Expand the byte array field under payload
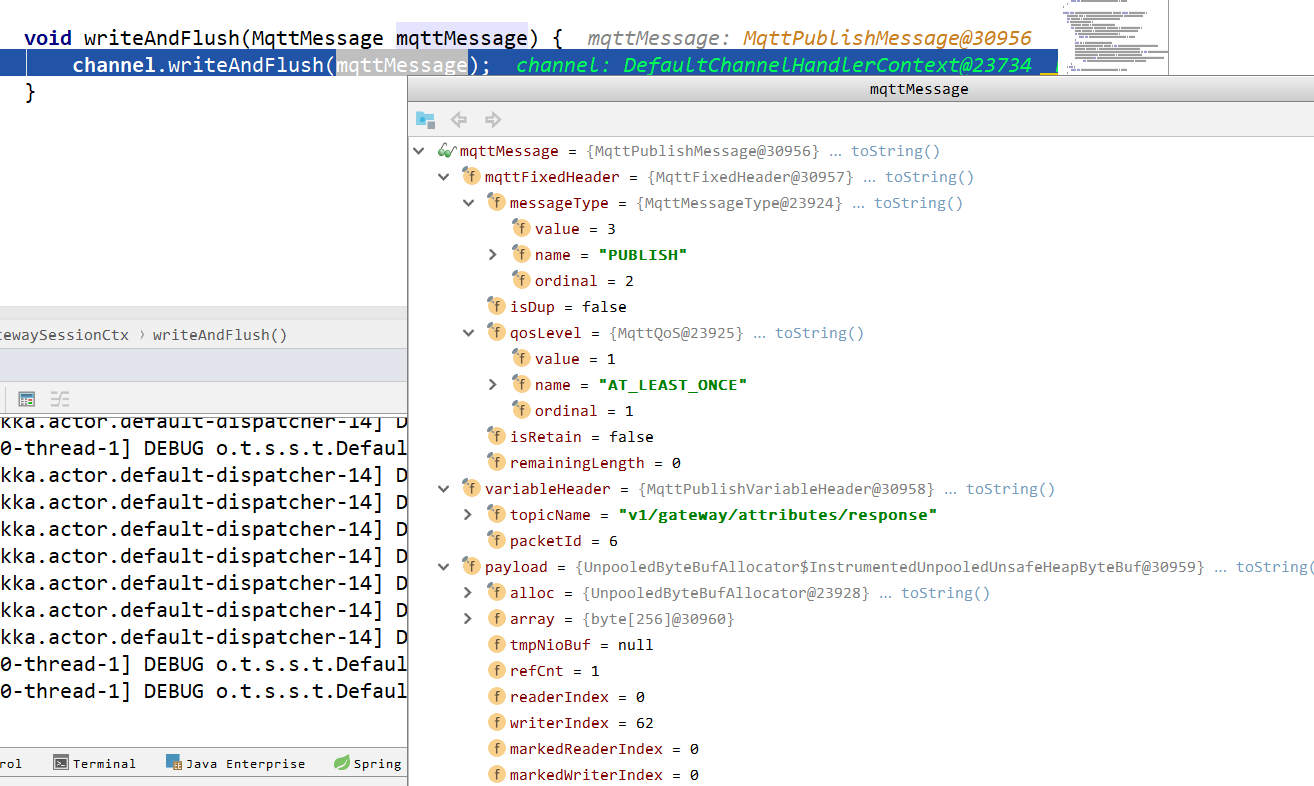 click(x=467, y=618)
